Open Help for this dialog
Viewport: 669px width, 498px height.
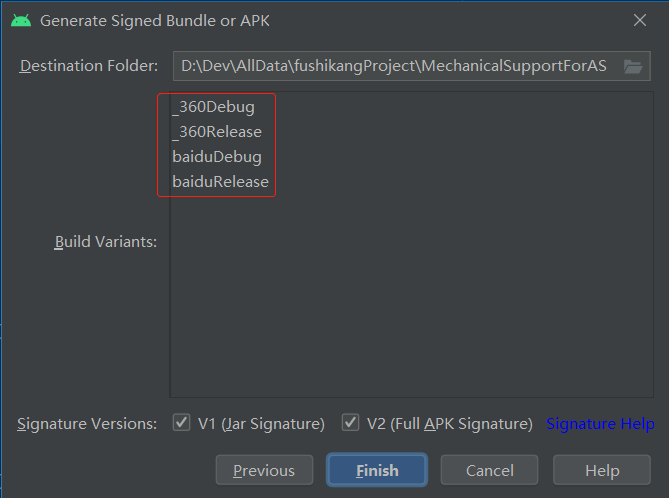pyautogui.click(x=602, y=470)
